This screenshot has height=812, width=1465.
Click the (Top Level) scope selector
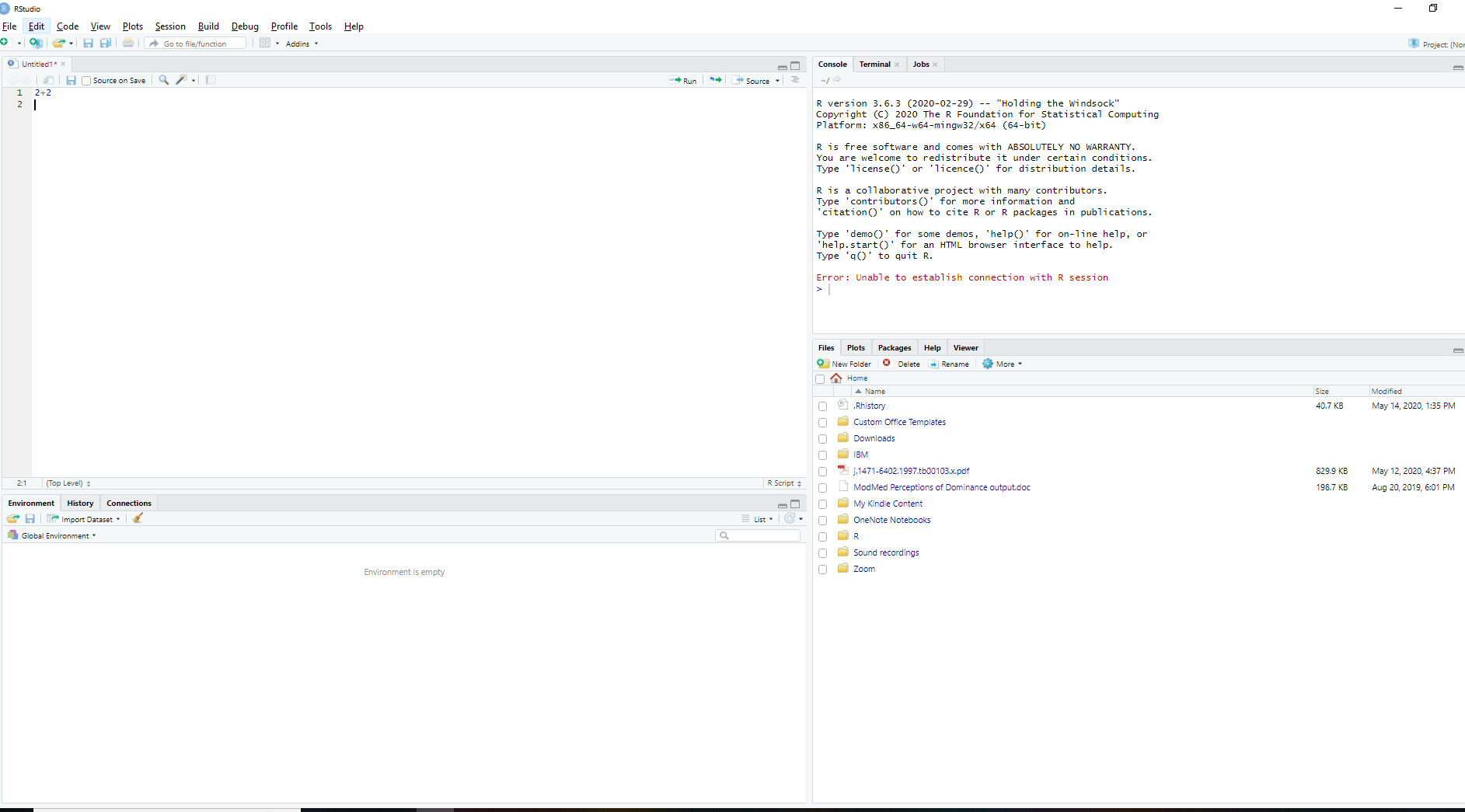pos(68,483)
